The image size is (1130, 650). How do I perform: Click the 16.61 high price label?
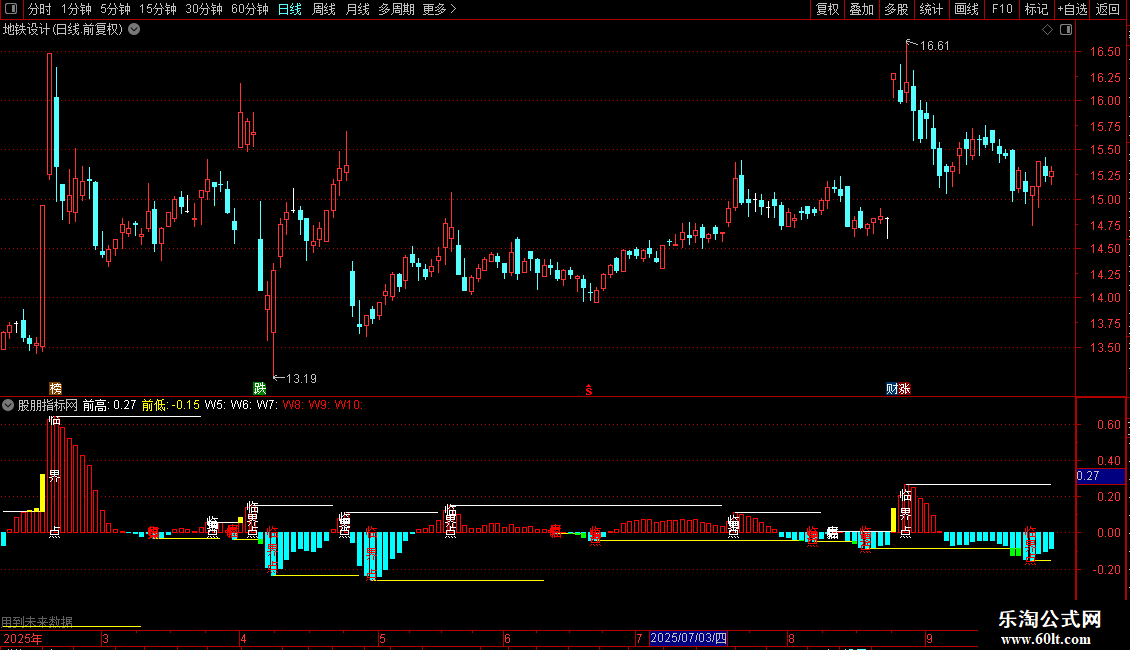tap(935, 46)
